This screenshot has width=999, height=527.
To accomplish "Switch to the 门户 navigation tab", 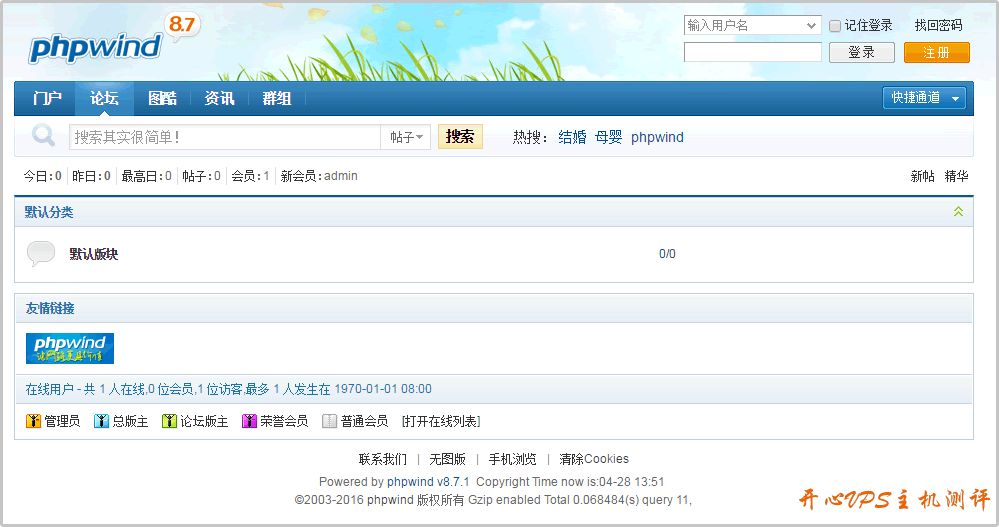I will 47,98.
